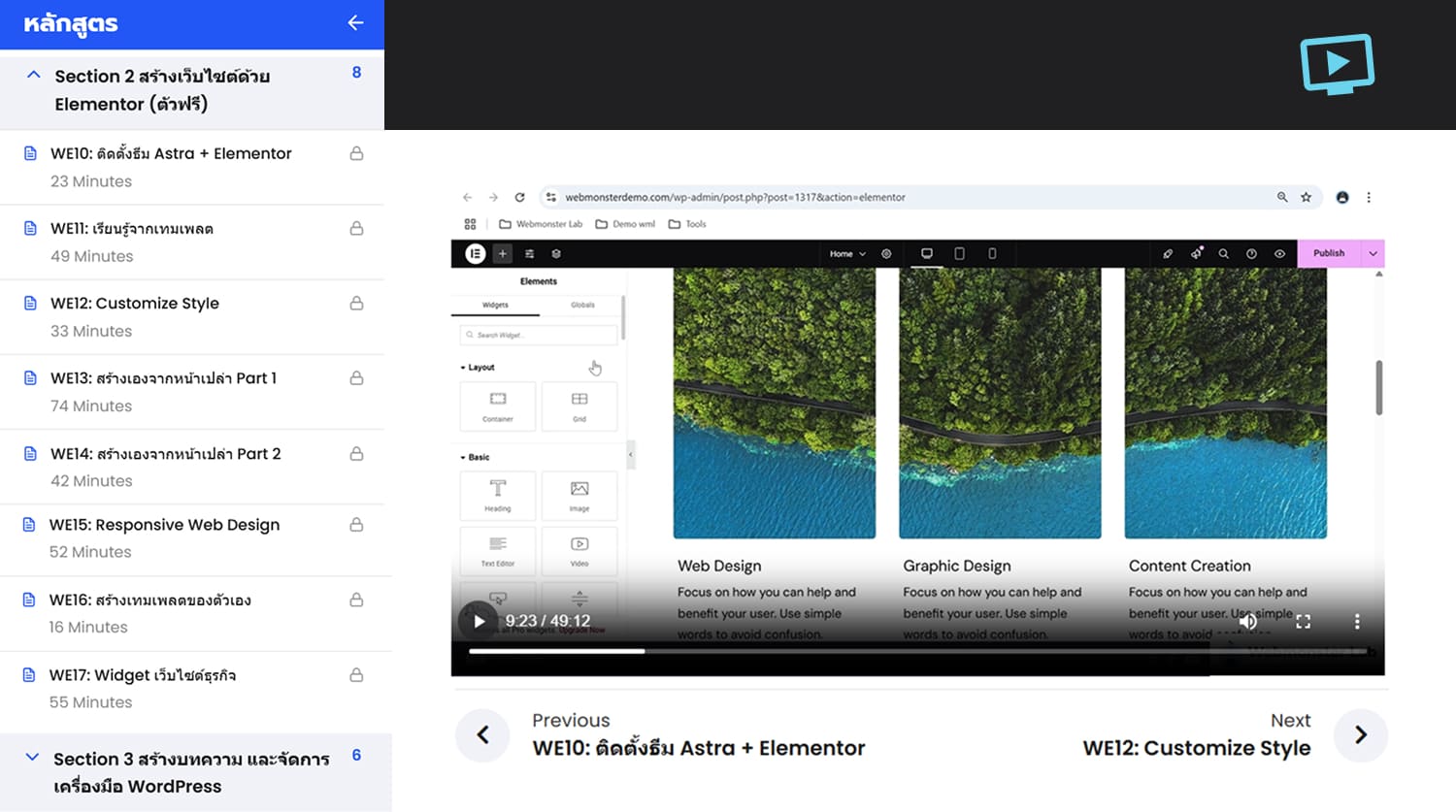Click lock icon on WE16 lesson
This screenshot has height=812, width=1456.
(x=356, y=600)
